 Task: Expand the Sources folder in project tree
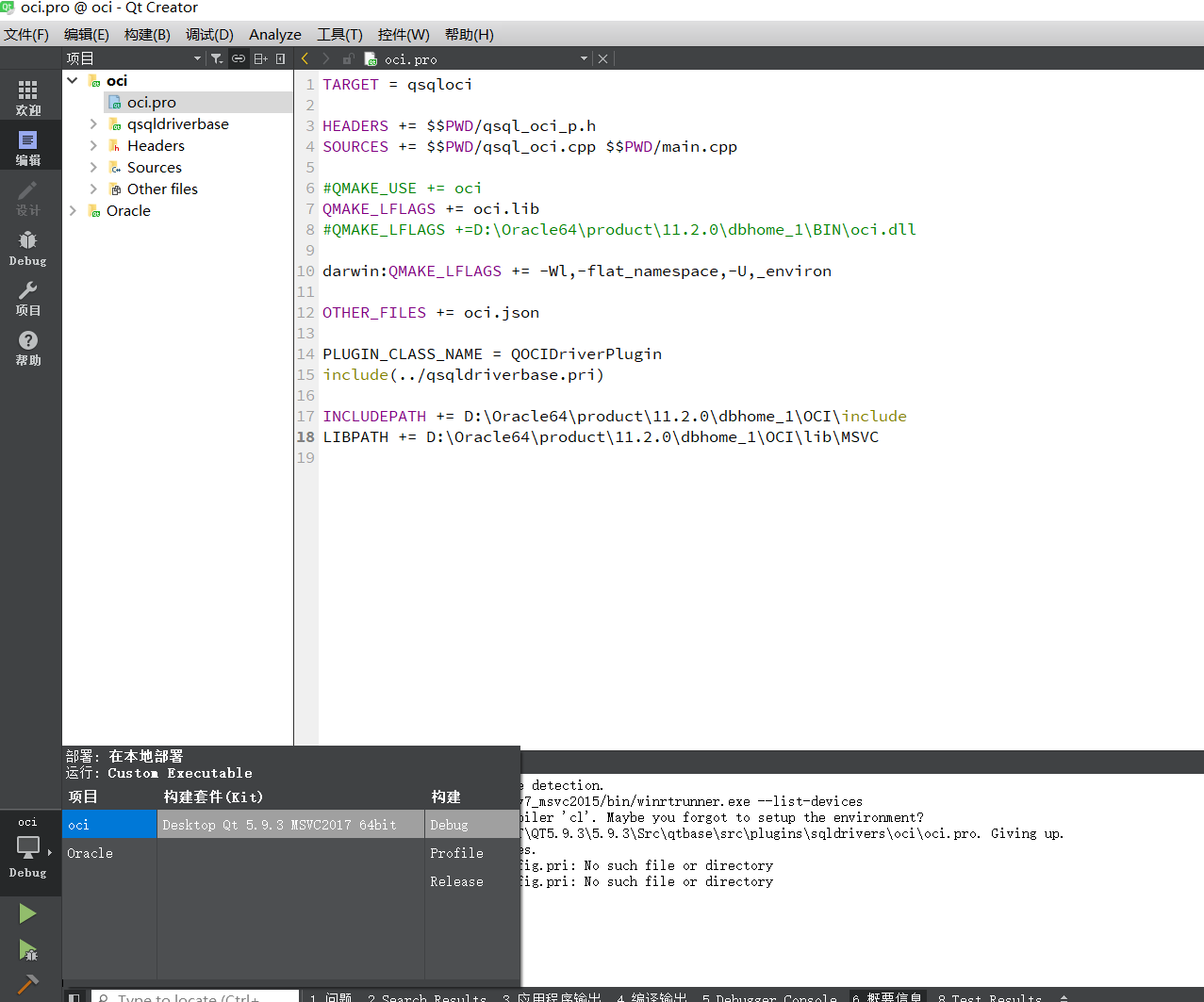91,167
